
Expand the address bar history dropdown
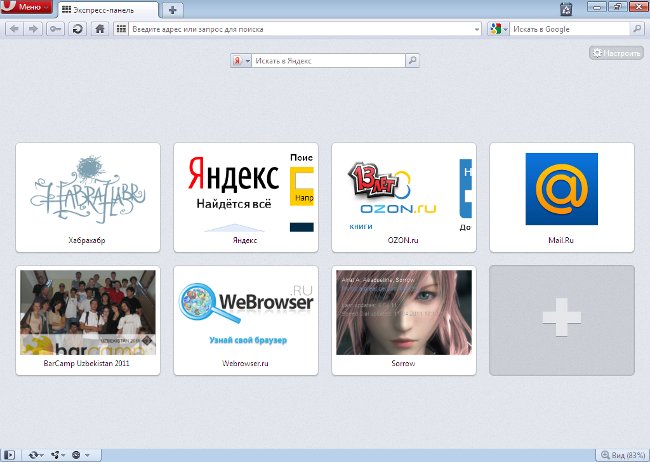[476, 29]
